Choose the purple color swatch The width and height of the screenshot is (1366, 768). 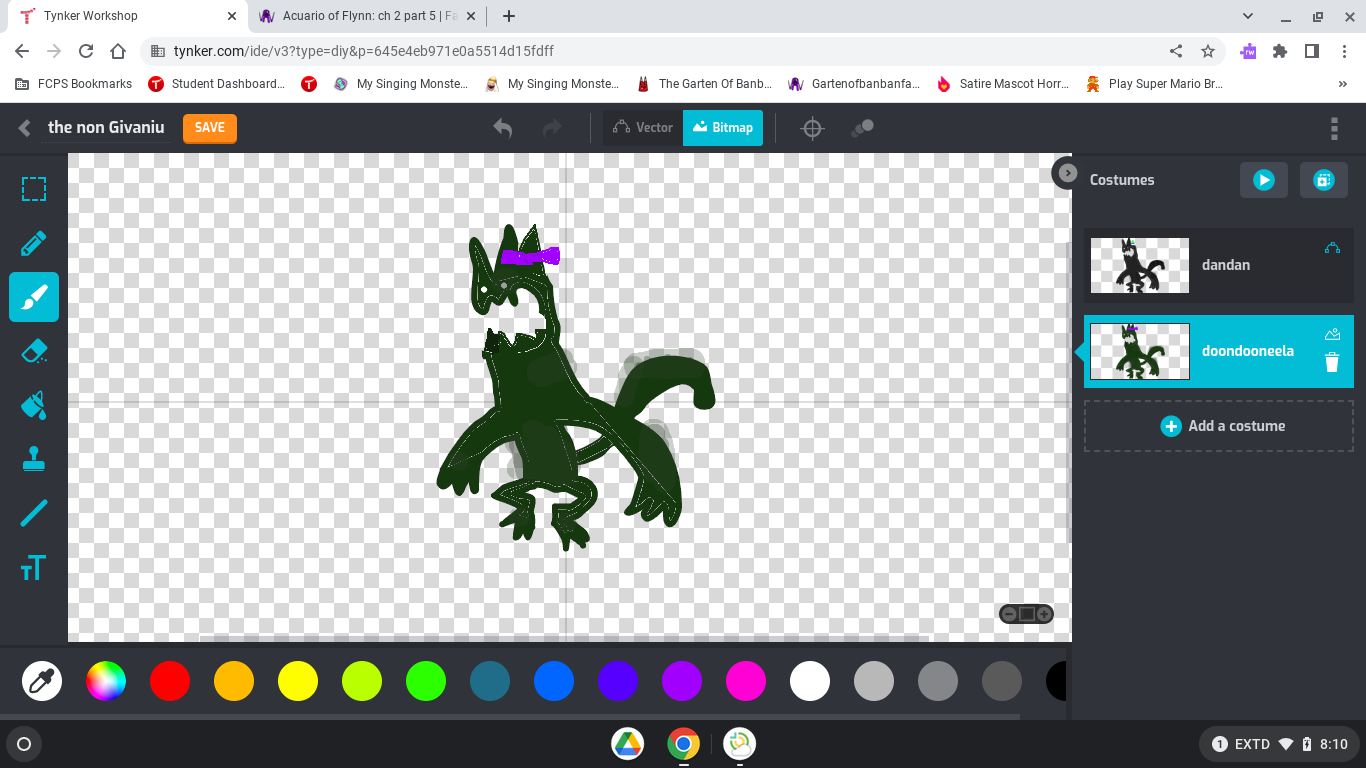click(x=682, y=681)
